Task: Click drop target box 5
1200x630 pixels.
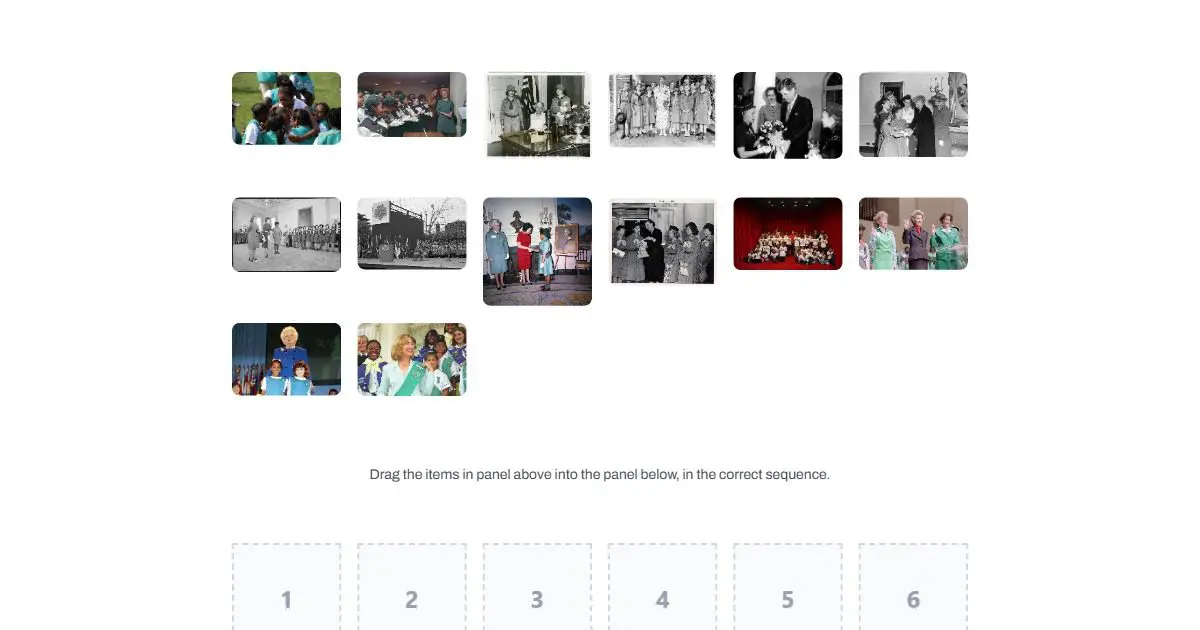Action: click(x=788, y=590)
